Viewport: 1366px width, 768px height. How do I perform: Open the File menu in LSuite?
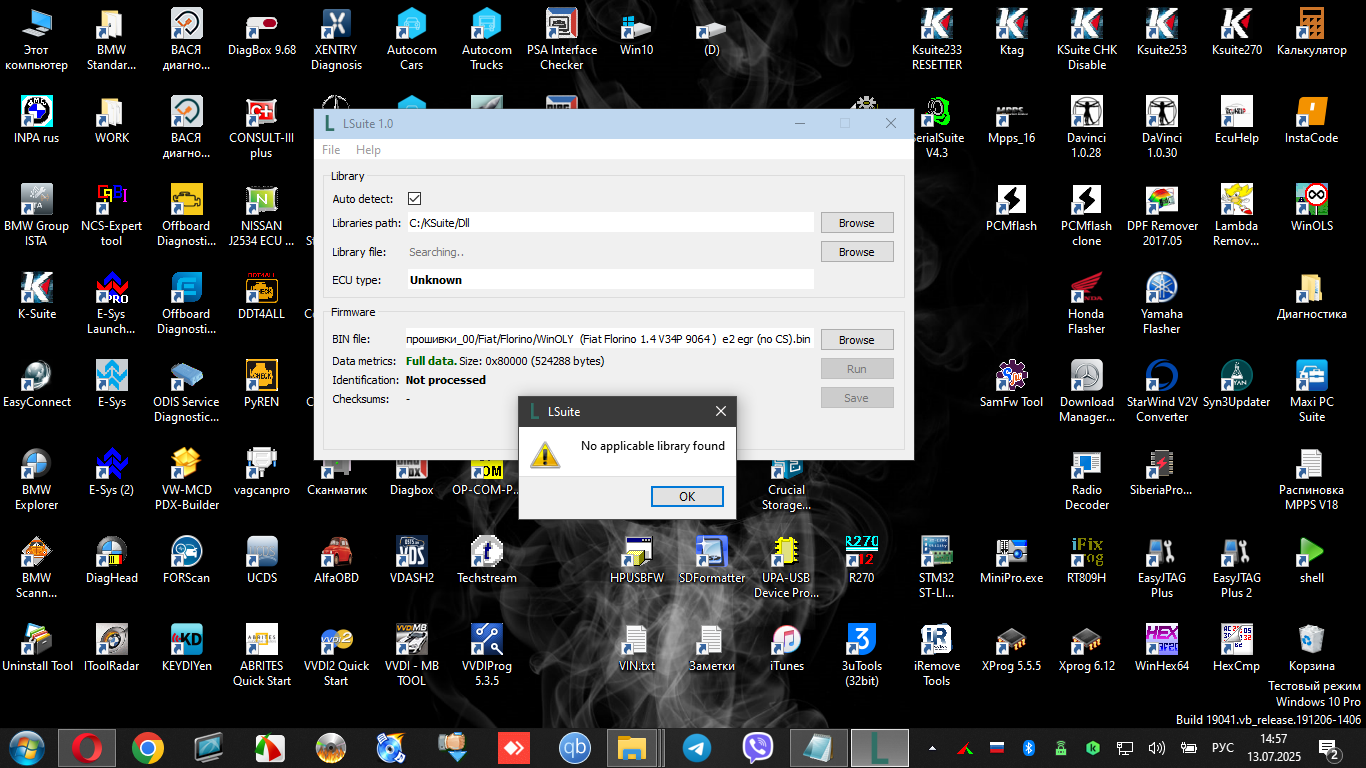click(x=331, y=150)
